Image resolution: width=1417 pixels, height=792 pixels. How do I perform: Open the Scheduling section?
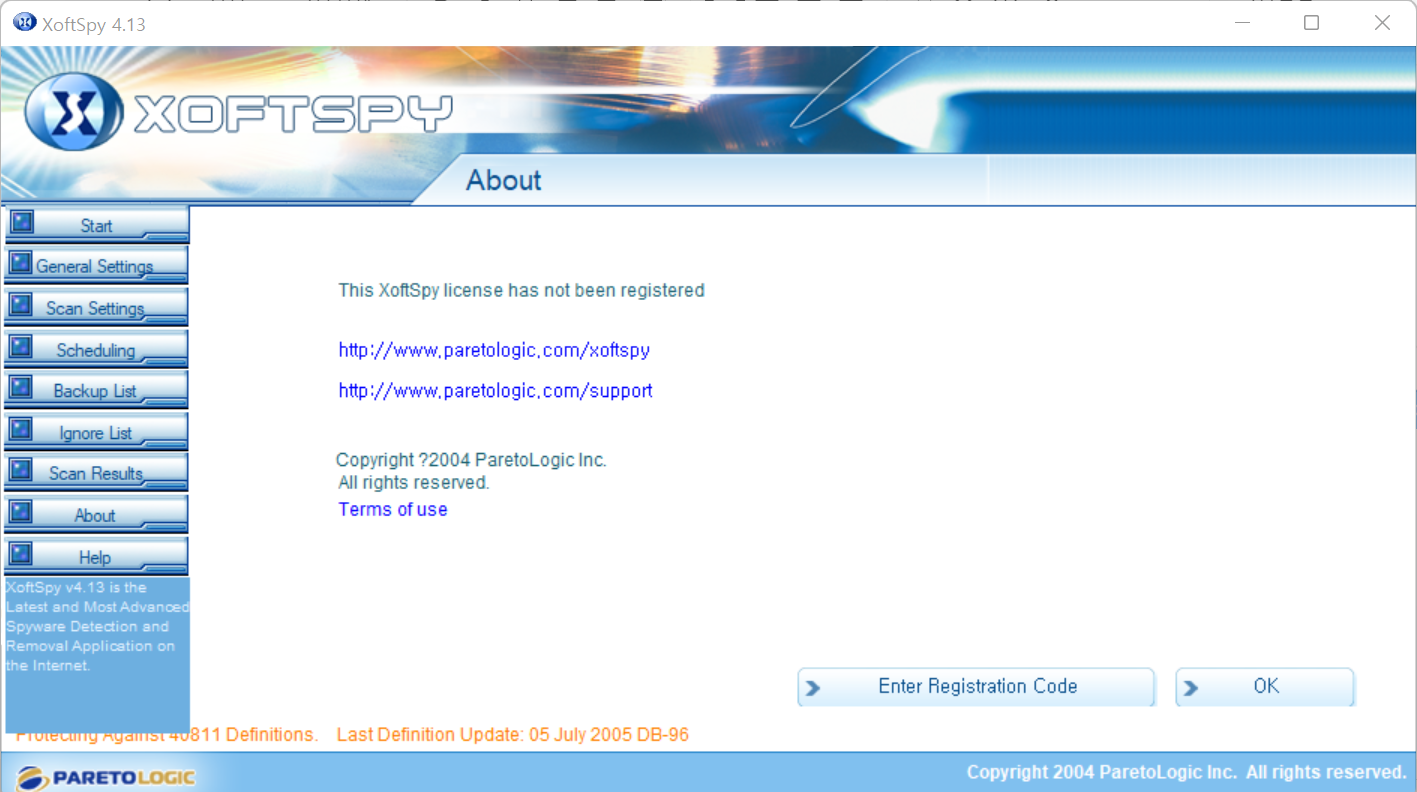click(96, 350)
